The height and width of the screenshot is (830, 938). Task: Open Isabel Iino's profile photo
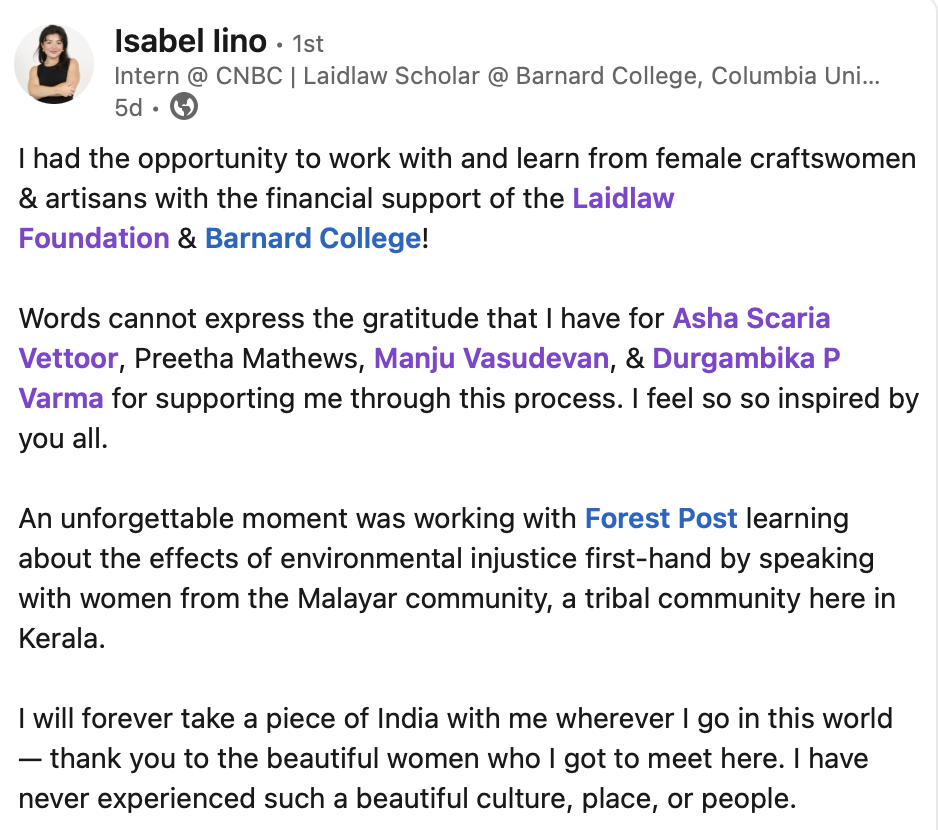pos(54,64)
